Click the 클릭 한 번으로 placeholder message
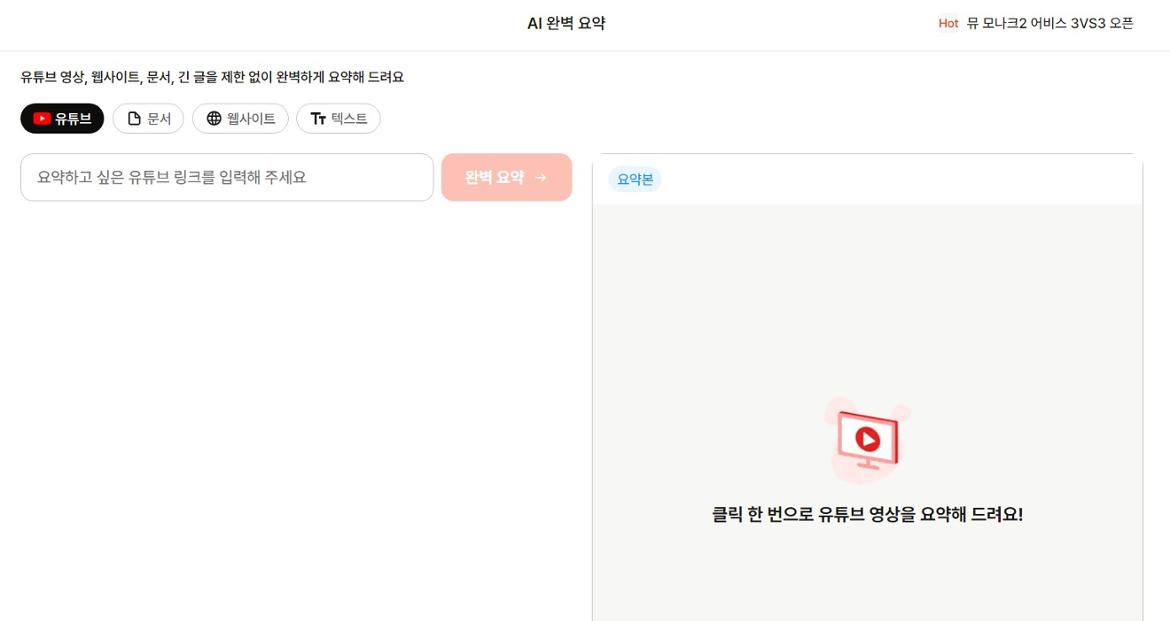This screenshot has width=1170, height=621. click(x=866, y=513)
